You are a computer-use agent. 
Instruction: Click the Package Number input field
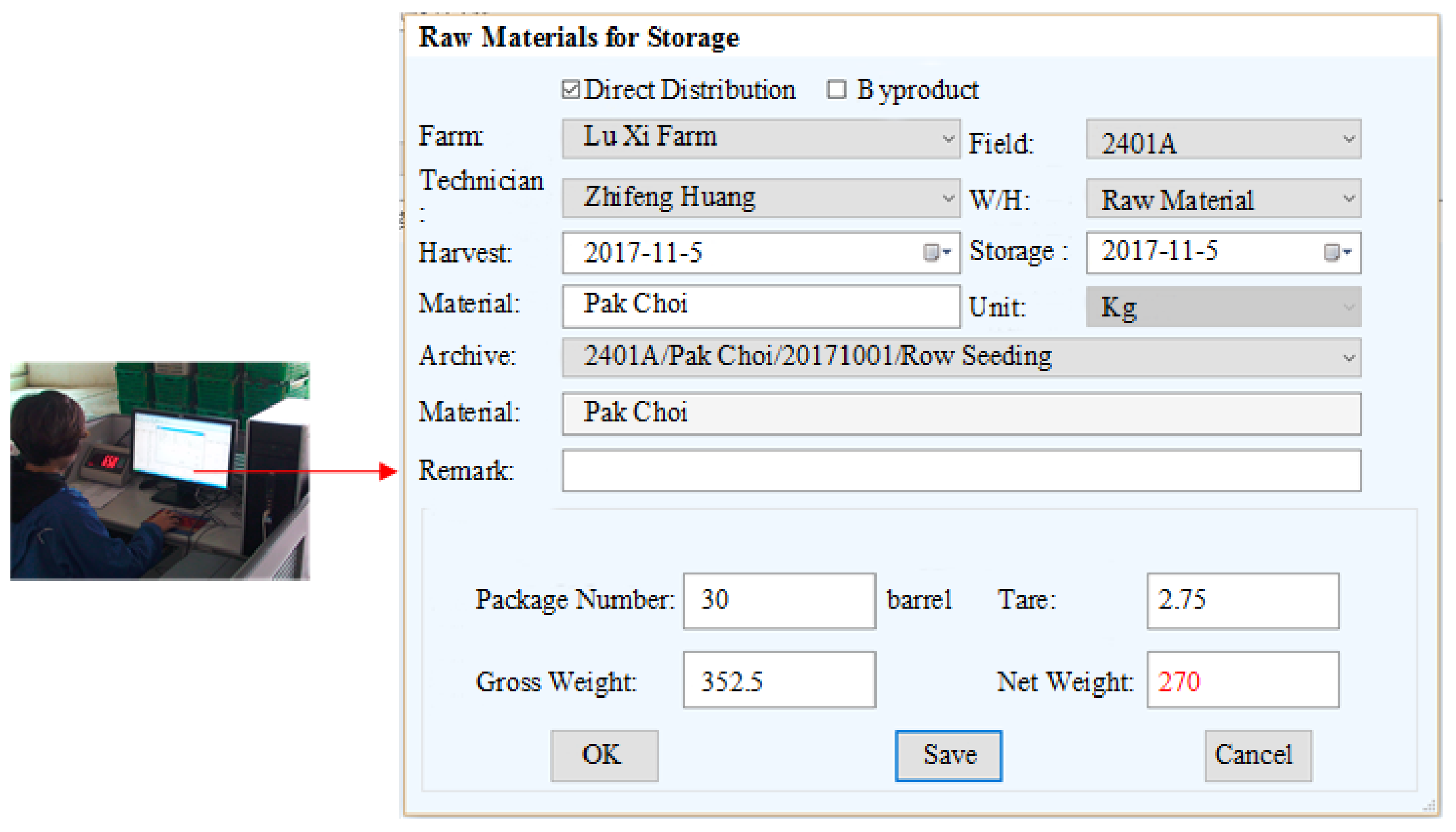[x=779, y=600]
